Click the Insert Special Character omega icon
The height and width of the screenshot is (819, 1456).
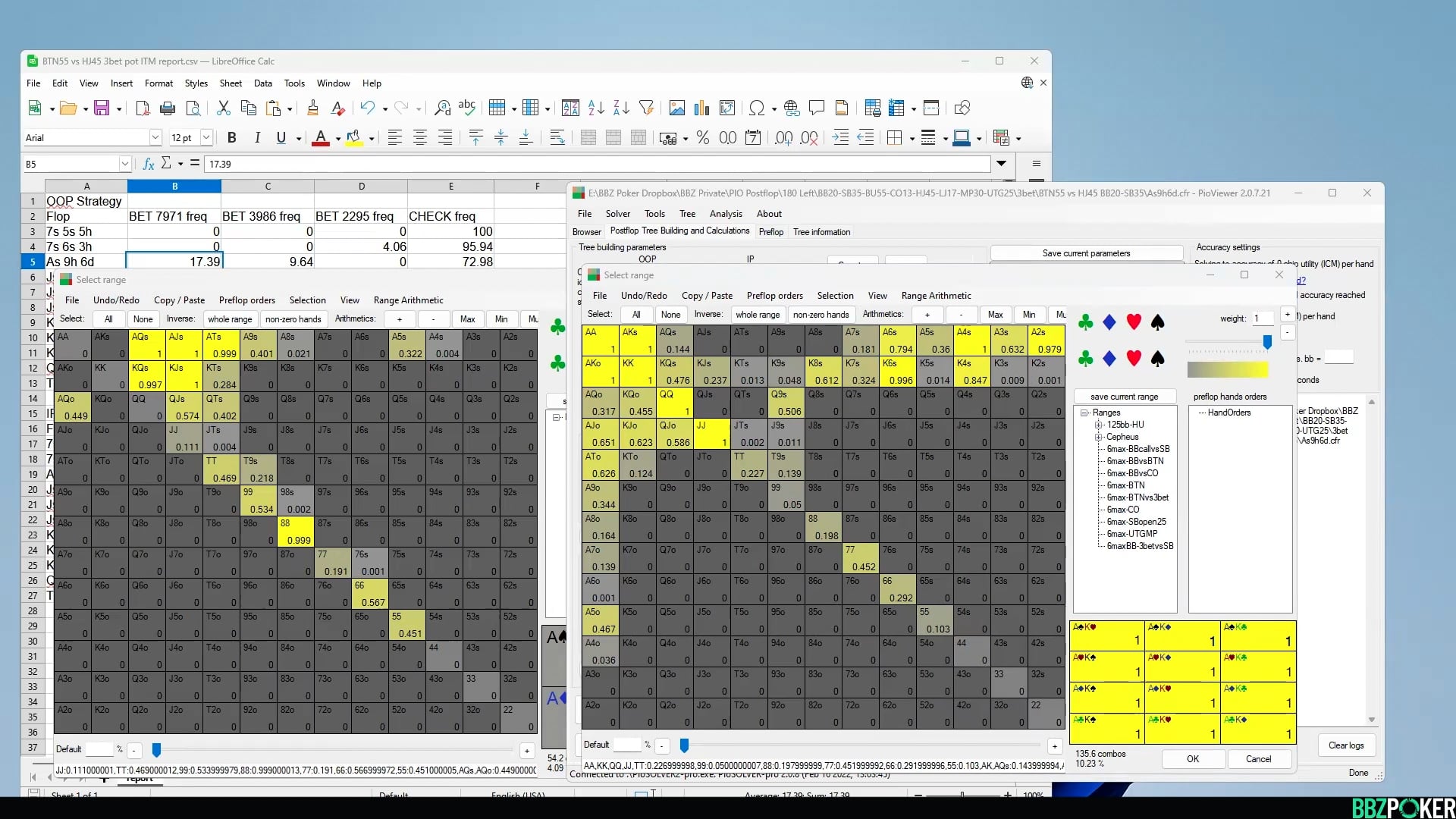[756, 108]
